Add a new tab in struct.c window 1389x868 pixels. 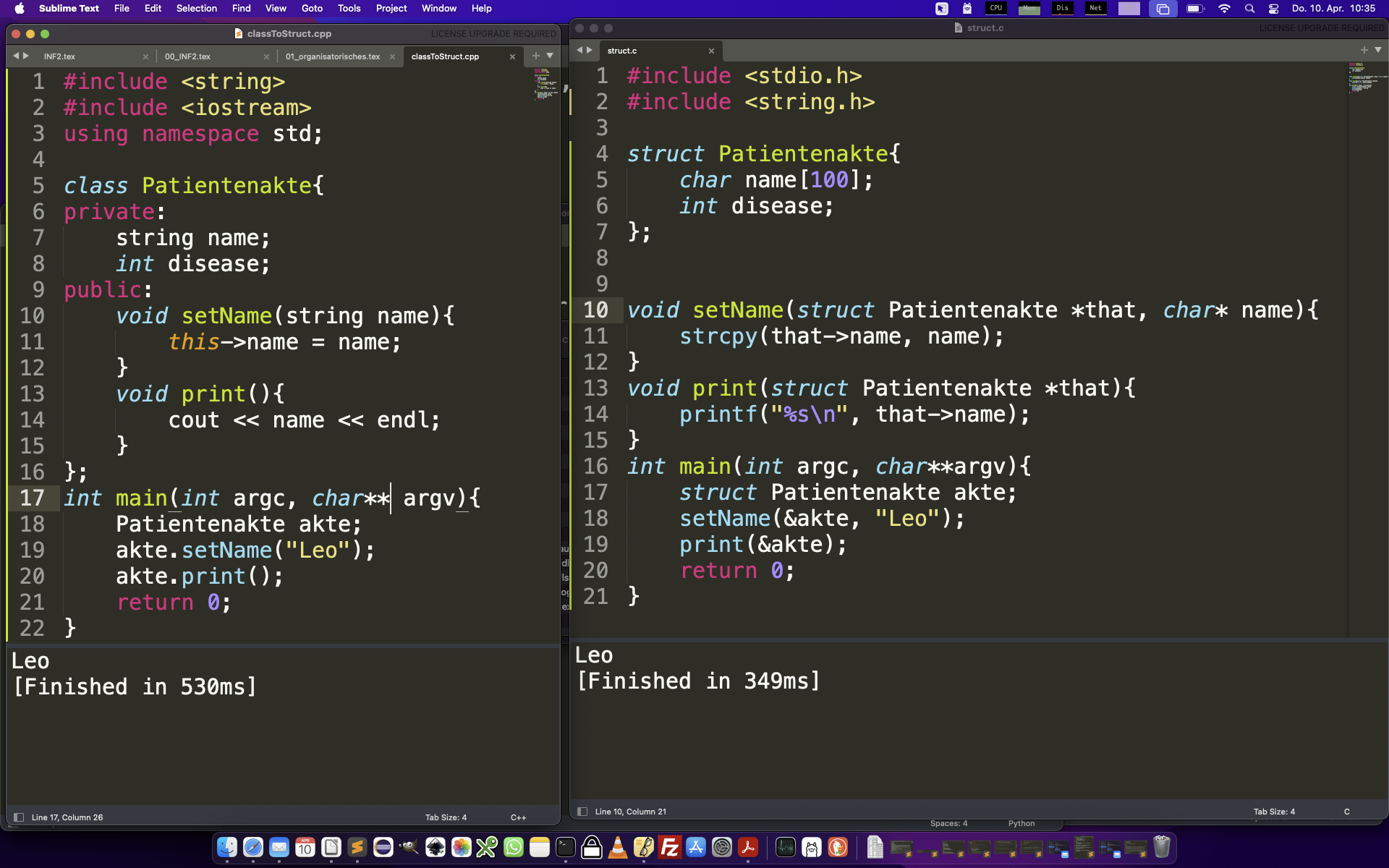click(1364, 50)
